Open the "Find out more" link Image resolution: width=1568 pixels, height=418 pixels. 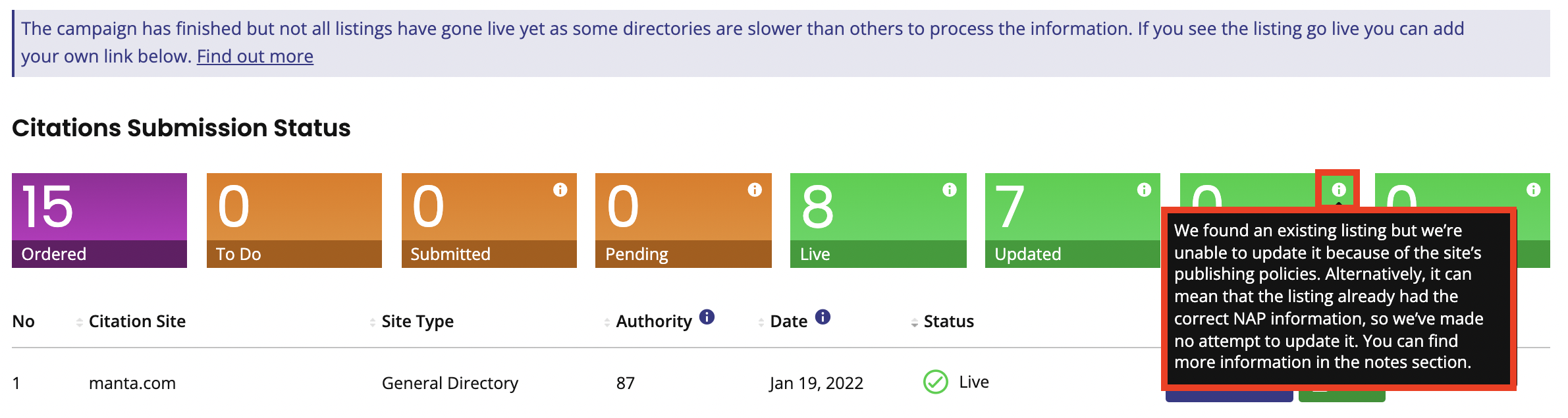coord(255,57)
